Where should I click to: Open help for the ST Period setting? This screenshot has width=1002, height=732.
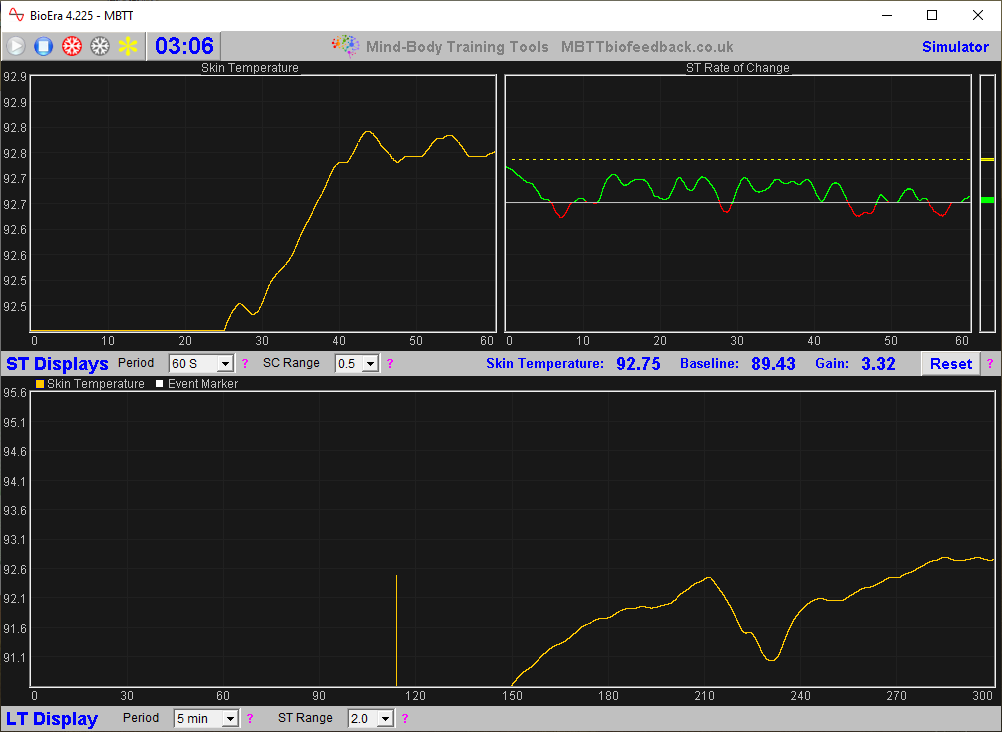click(x=245, y=364)
